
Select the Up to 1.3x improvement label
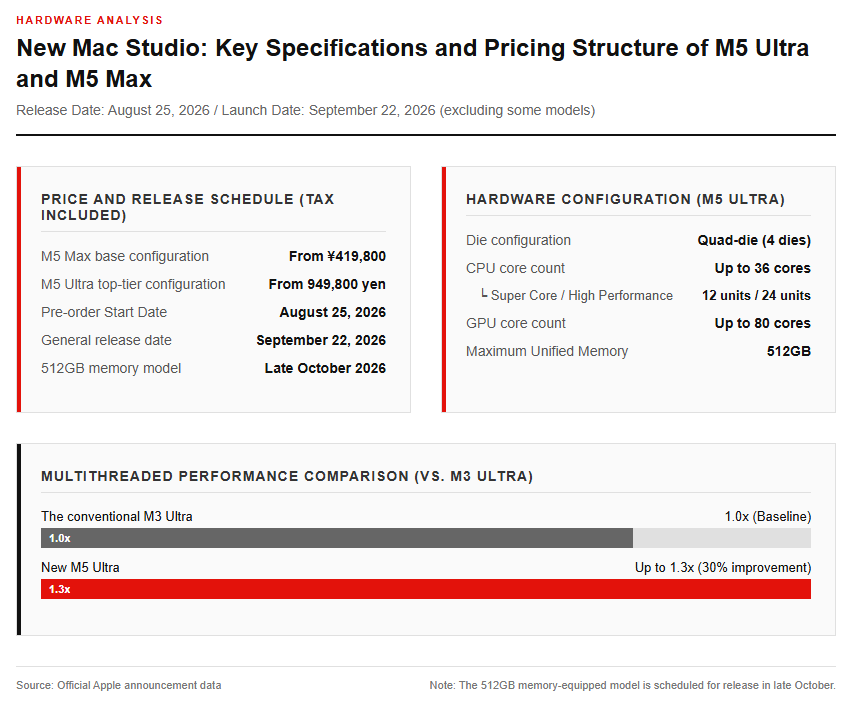point(723,567)
